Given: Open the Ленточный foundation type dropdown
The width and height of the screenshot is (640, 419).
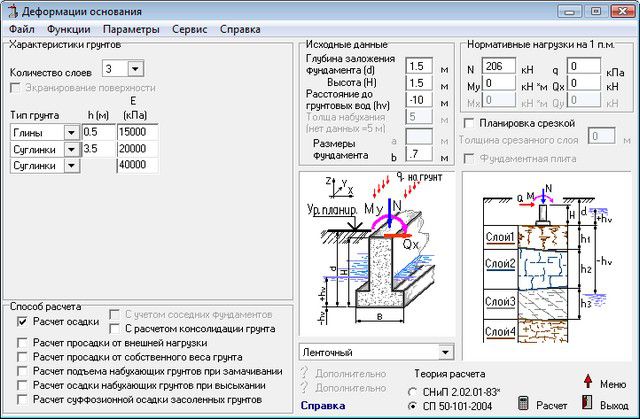Looking at the screenshot, I should pos(445,352).
